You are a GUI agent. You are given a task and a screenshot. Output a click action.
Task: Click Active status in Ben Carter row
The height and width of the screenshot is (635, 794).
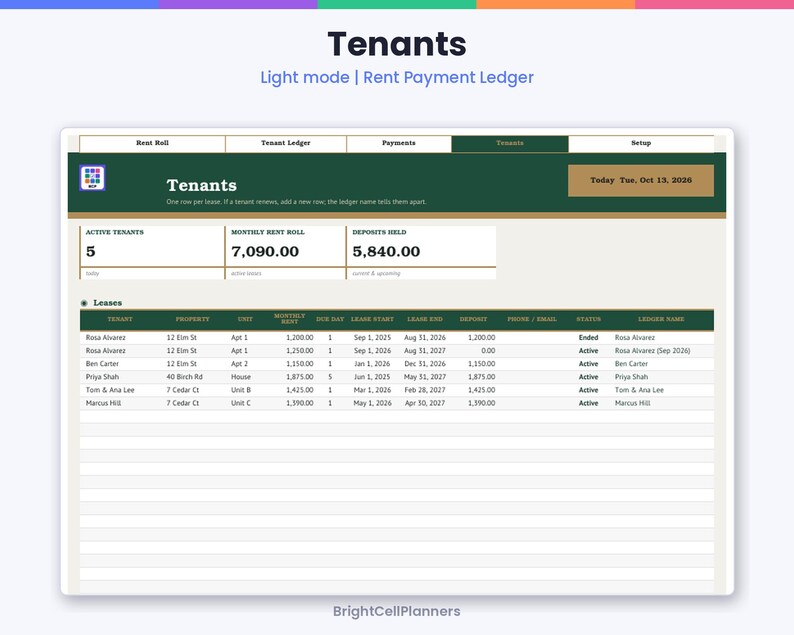[588, 364]
